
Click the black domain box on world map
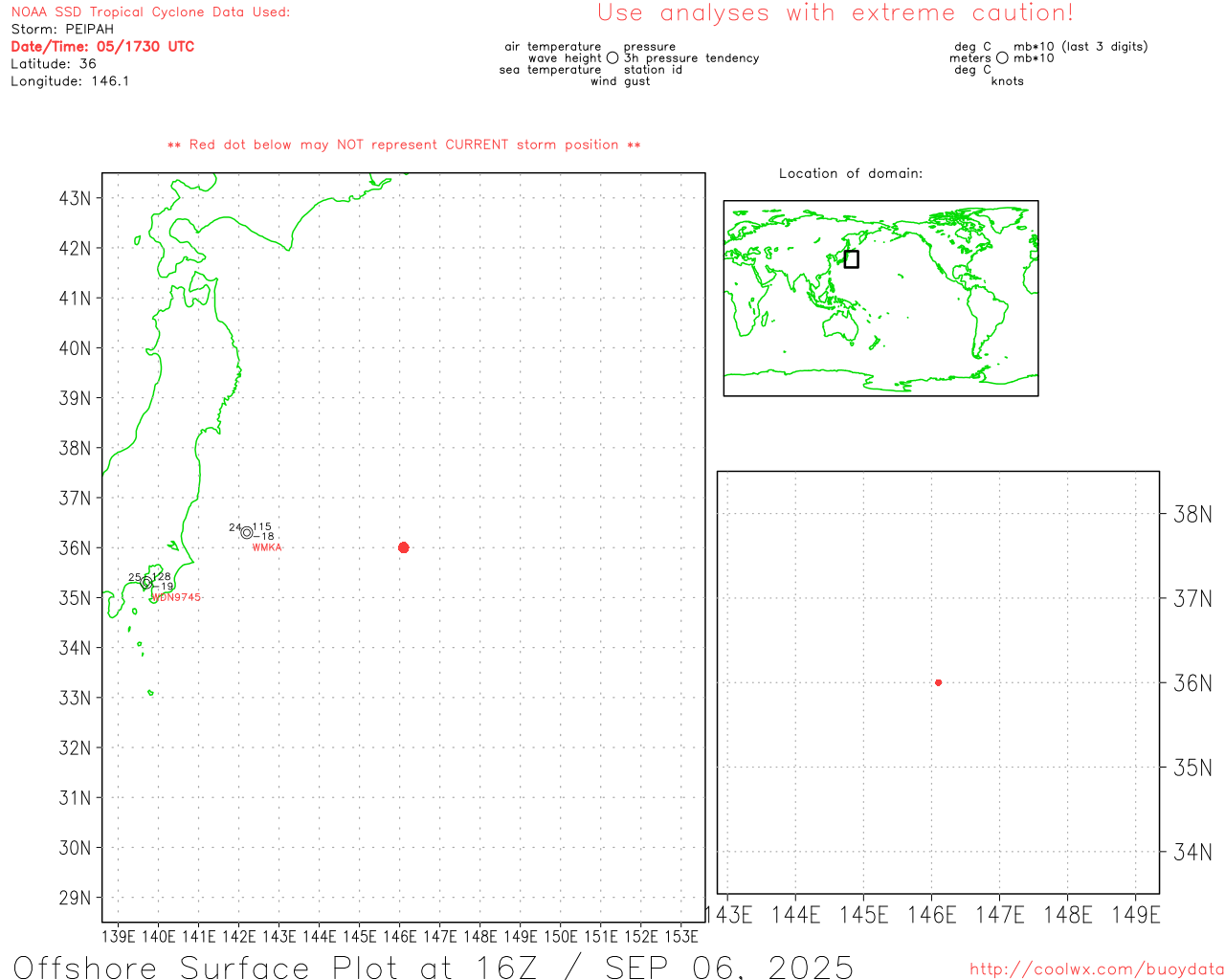(851, 259)
